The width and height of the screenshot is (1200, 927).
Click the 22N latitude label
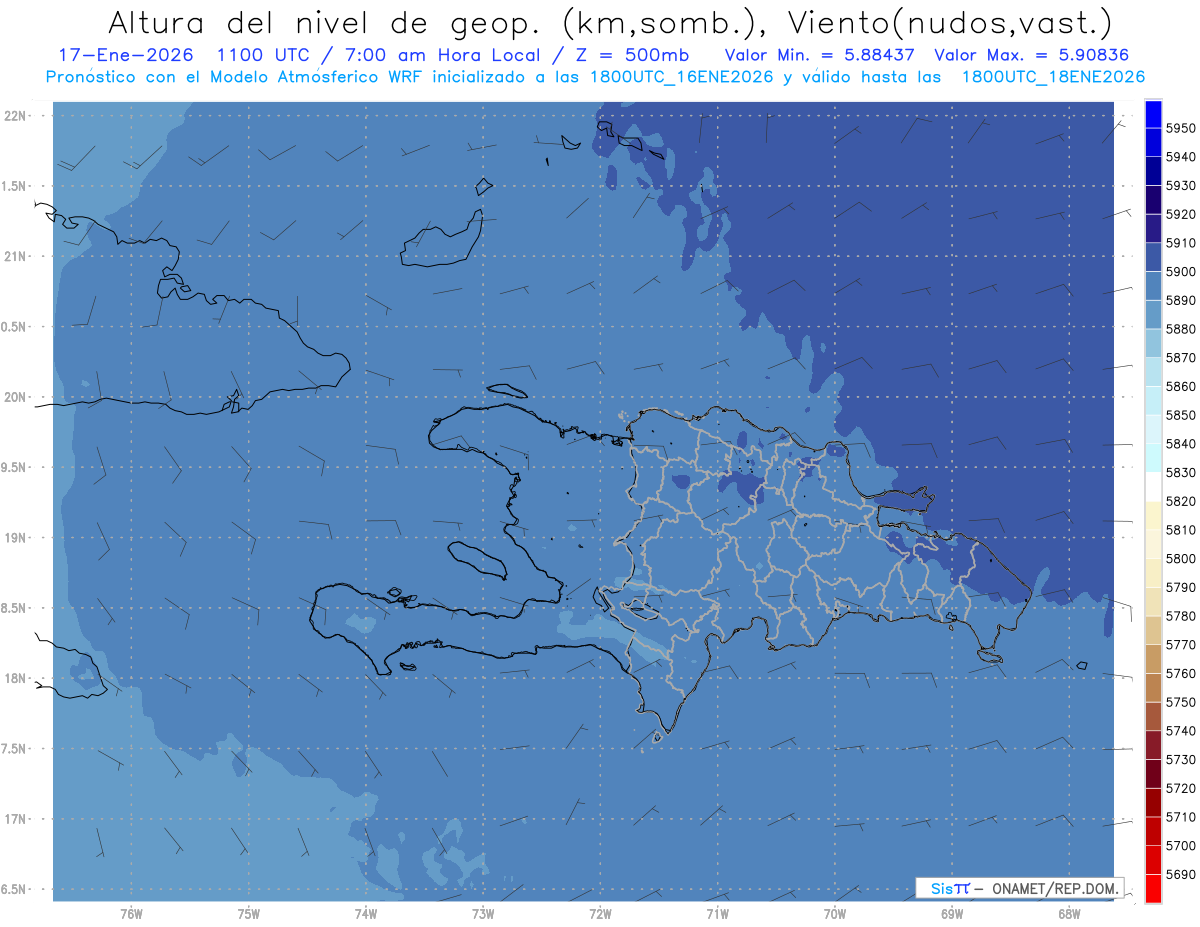click(x=15, y=116)
